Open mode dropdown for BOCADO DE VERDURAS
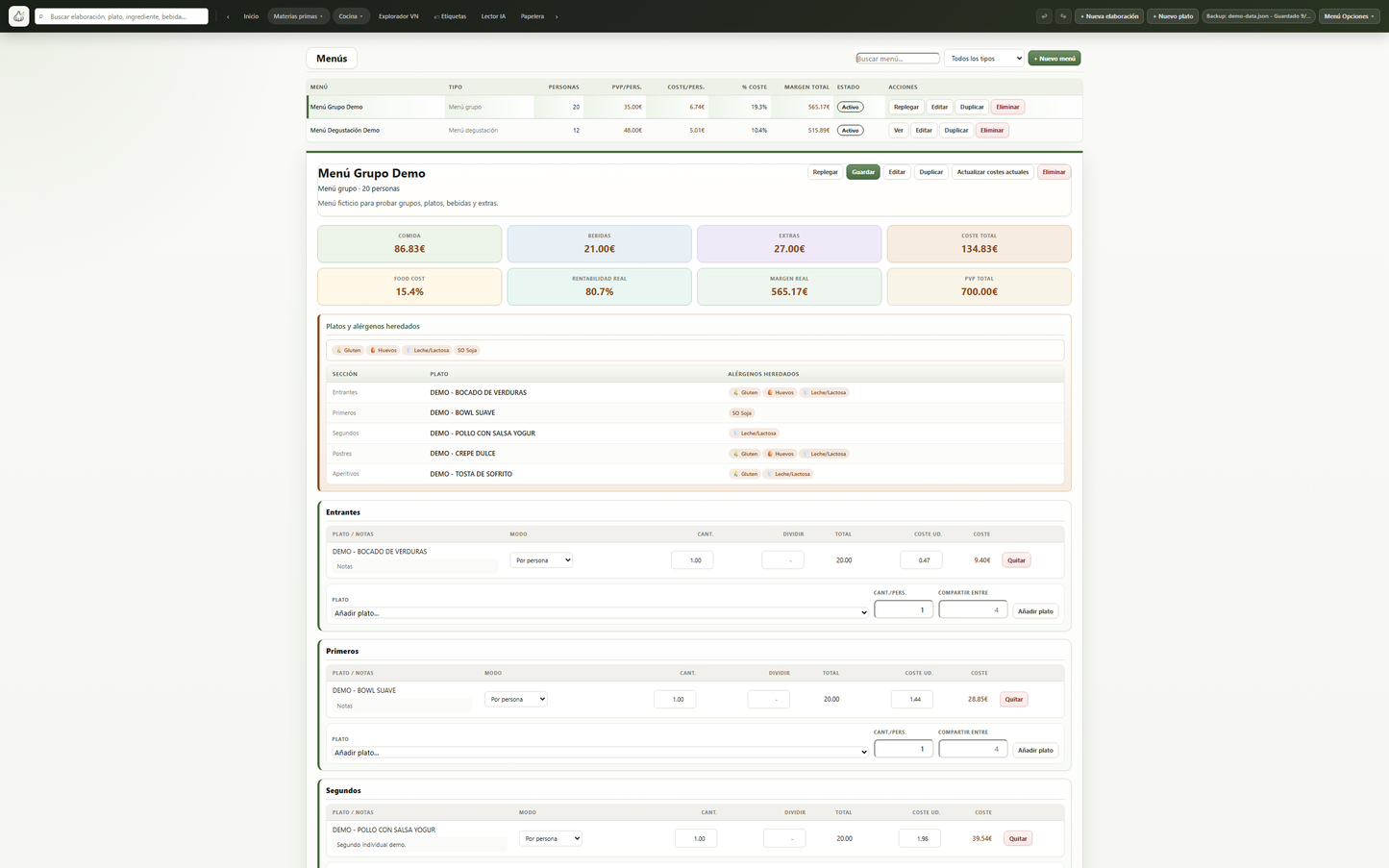Viewport: 1389px width, 868px height. 541,560
